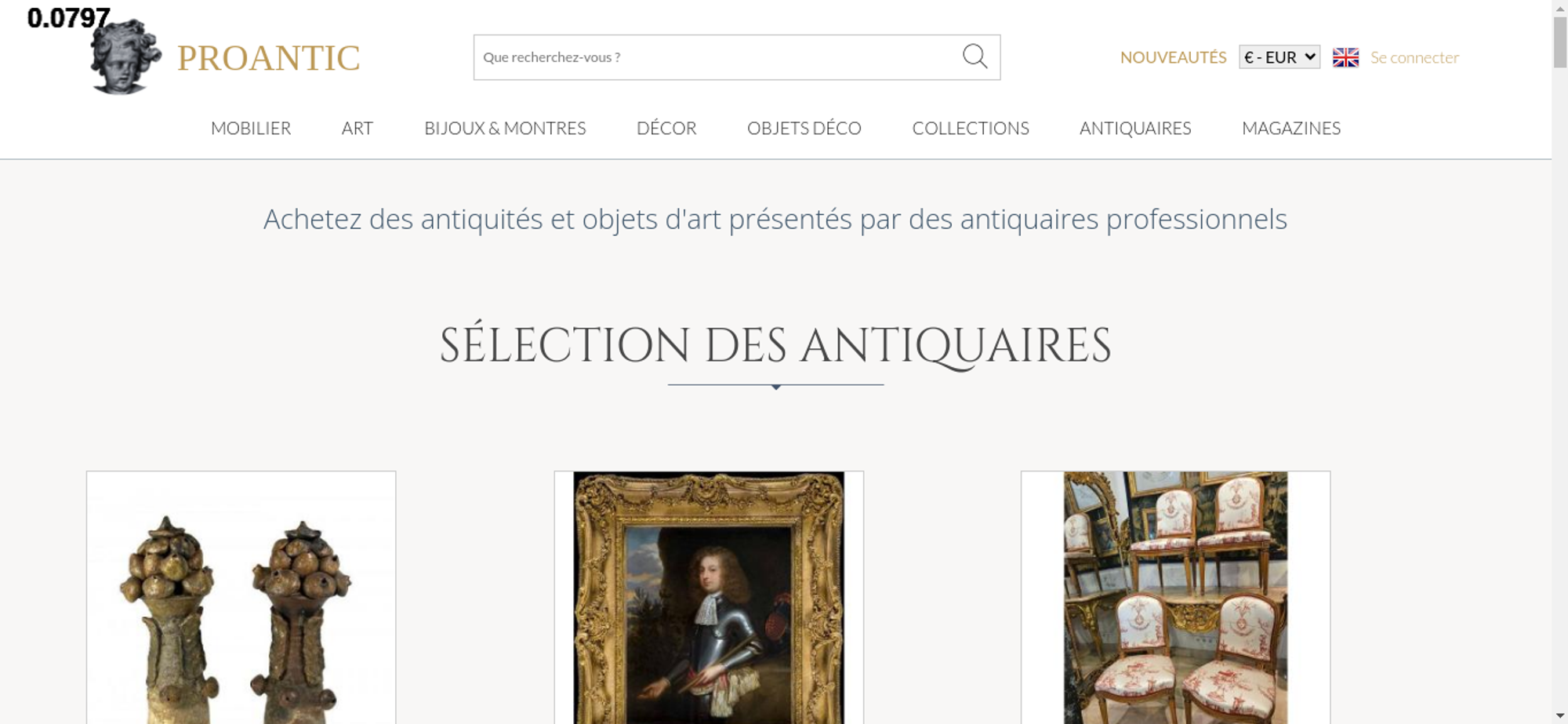The height and width of the screenshot is (724, 1568).
Task: Open the Bijoux & Montres menu
Action: tap(505, 128)
